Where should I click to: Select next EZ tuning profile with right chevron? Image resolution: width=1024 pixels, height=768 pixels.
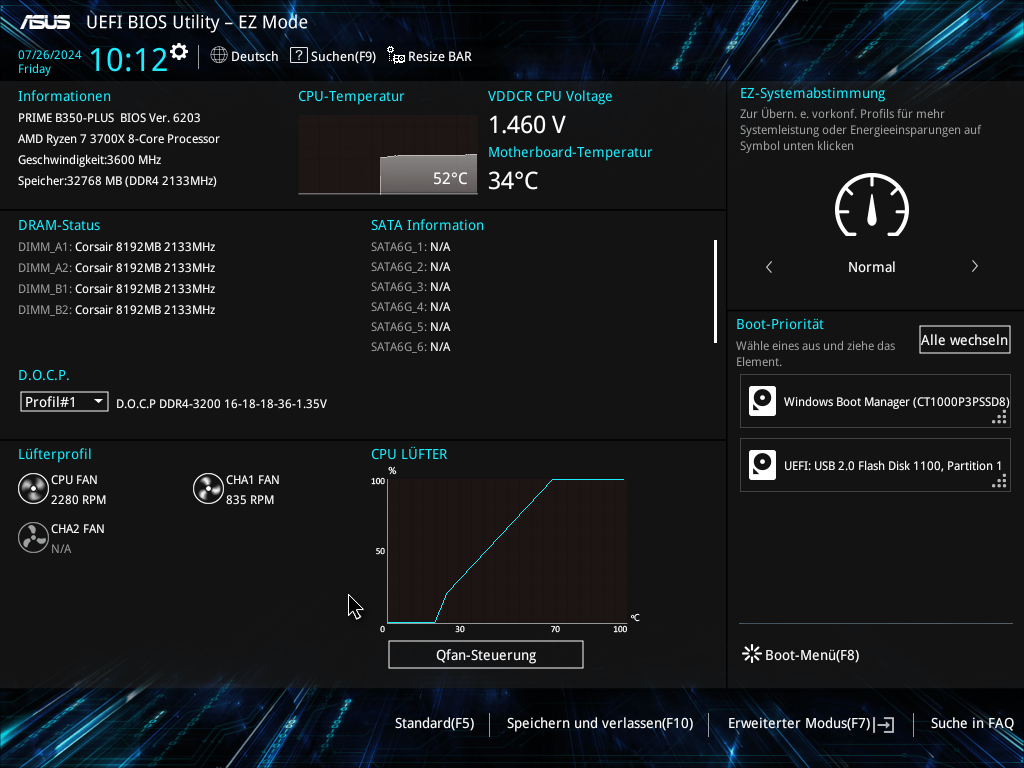[x=974, y=266]
